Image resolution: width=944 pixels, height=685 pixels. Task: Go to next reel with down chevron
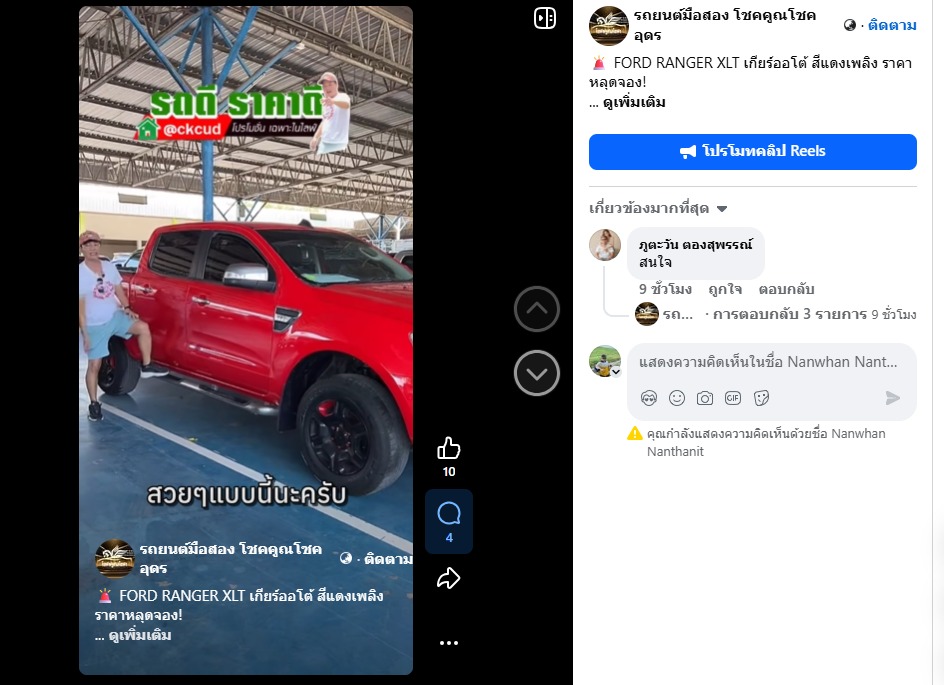[537, 373]
